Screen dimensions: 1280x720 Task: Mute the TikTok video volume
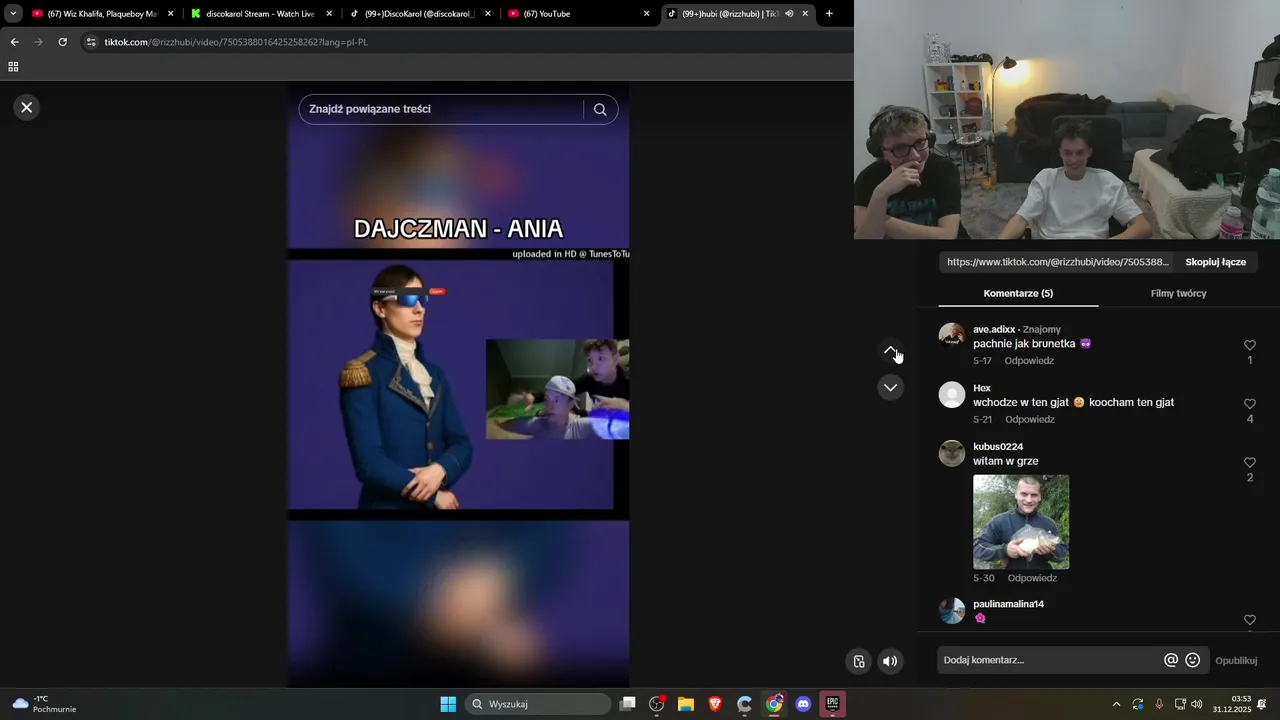[890, 661]
